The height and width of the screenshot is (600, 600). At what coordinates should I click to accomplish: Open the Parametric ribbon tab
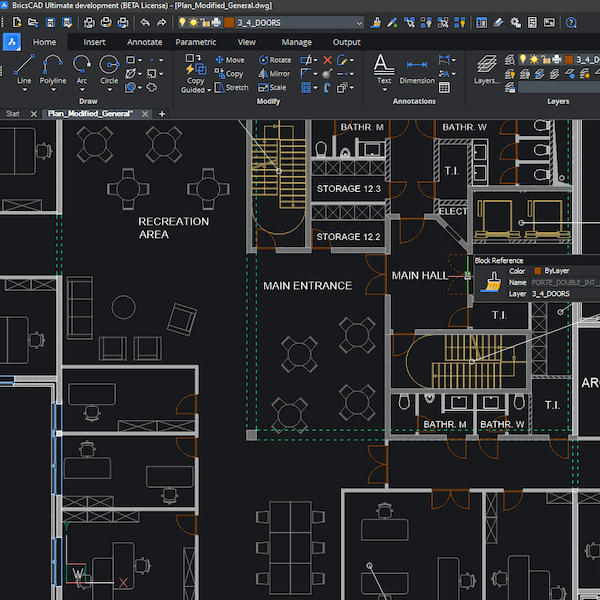(195, 42)
